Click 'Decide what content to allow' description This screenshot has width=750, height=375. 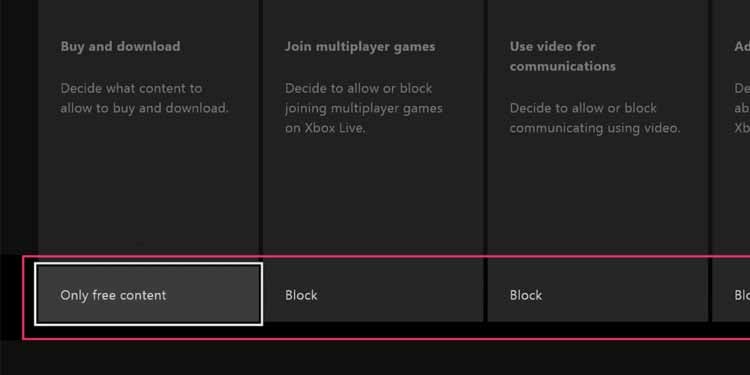tap(144, 98)
